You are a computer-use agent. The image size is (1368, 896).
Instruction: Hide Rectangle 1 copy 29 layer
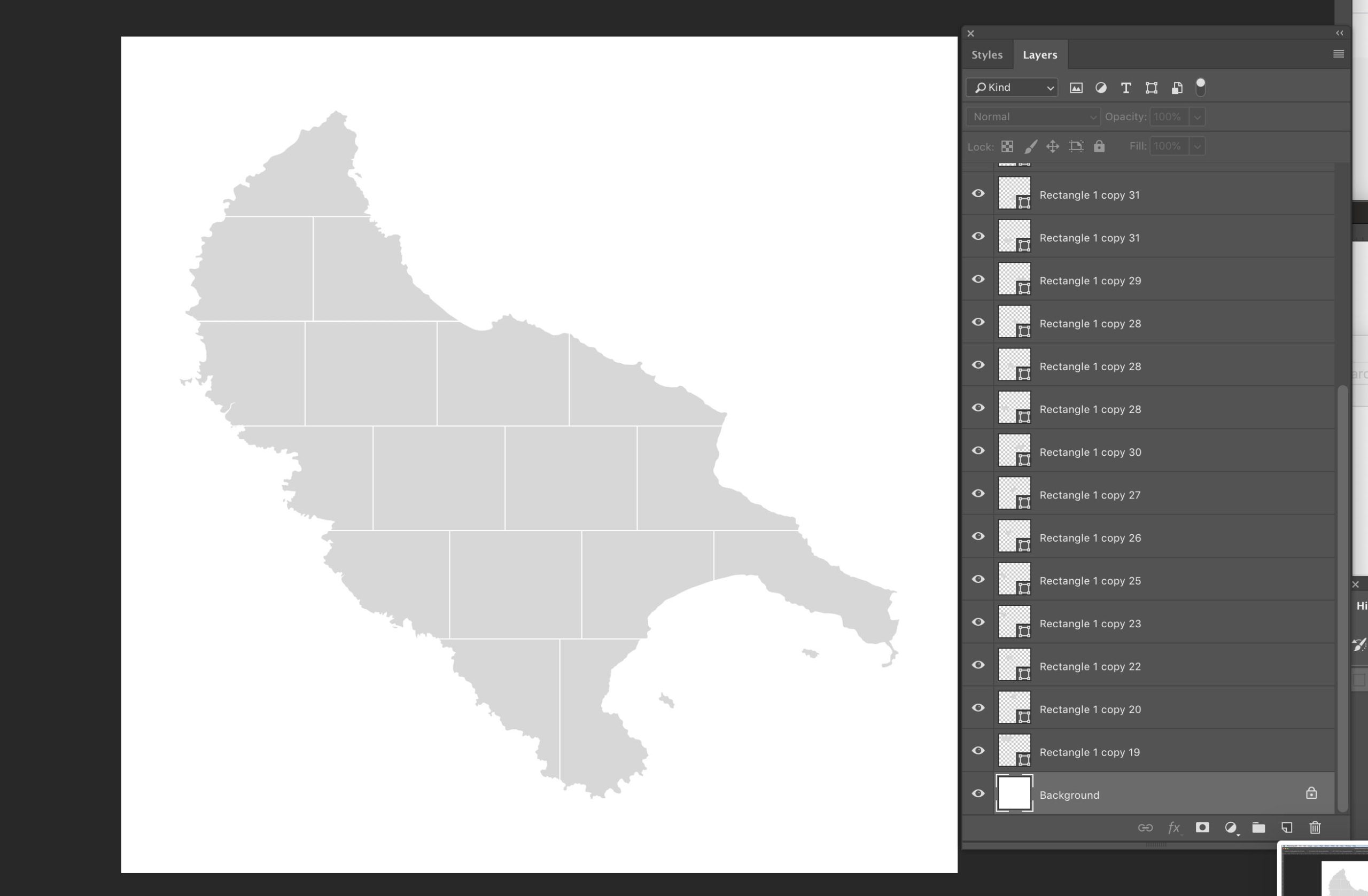coord(978,279)
